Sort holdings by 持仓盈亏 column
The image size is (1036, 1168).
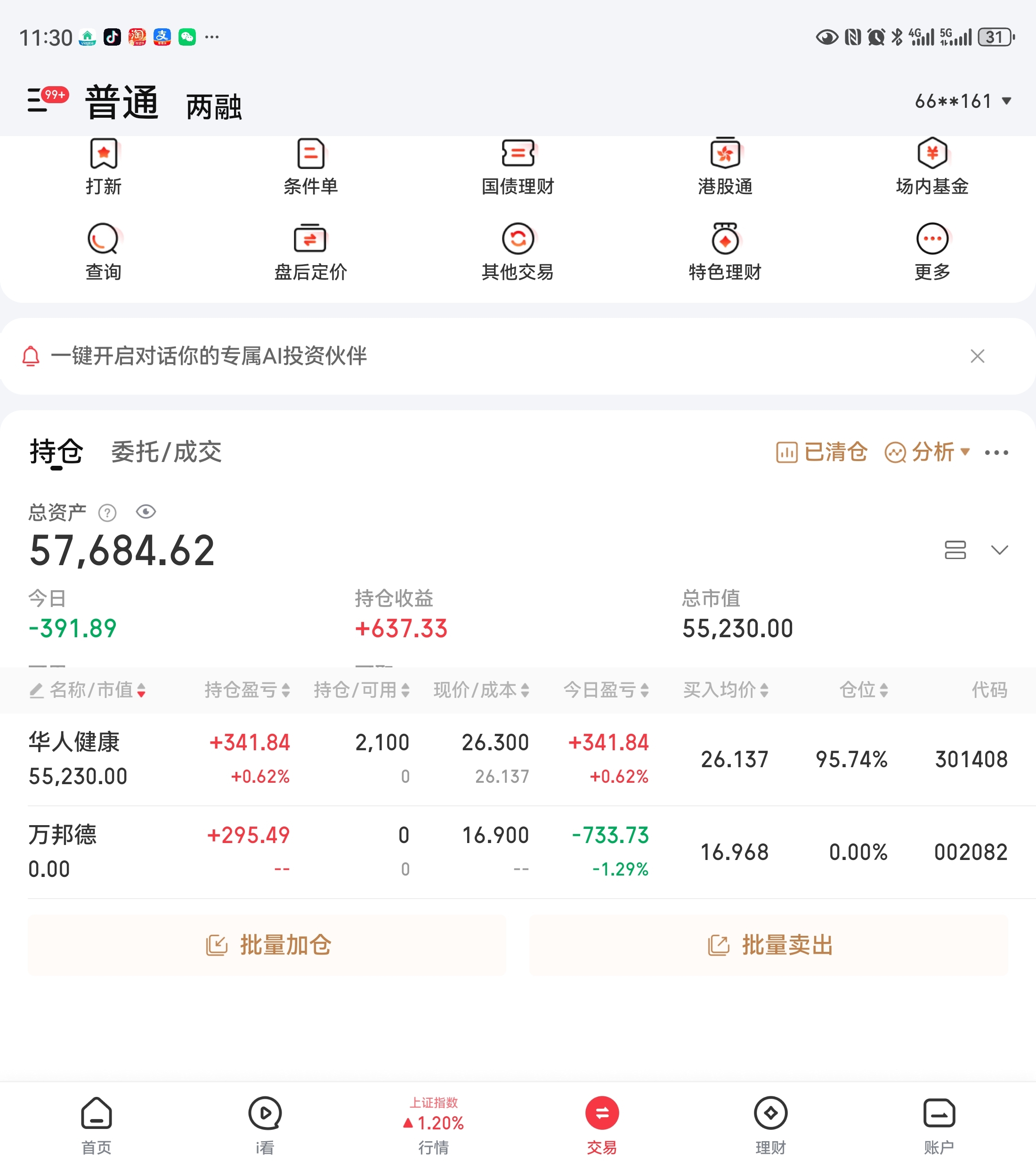pos(247,690)
